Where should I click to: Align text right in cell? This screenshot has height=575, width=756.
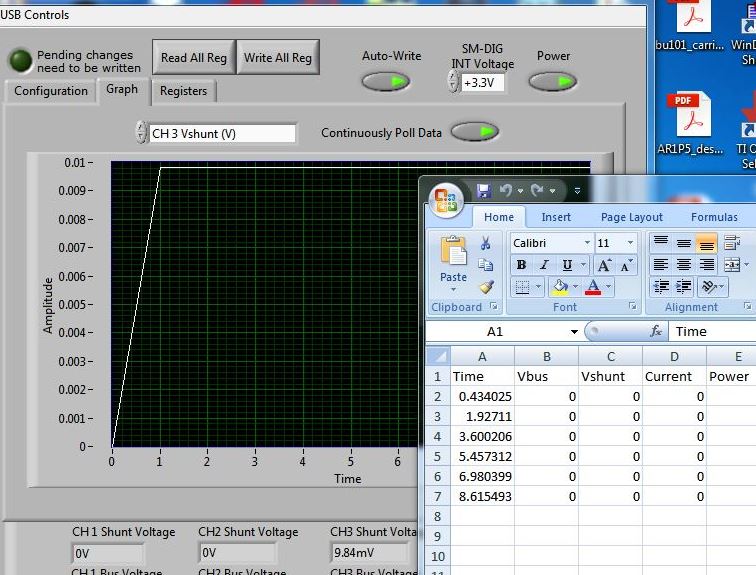point(706,265)
